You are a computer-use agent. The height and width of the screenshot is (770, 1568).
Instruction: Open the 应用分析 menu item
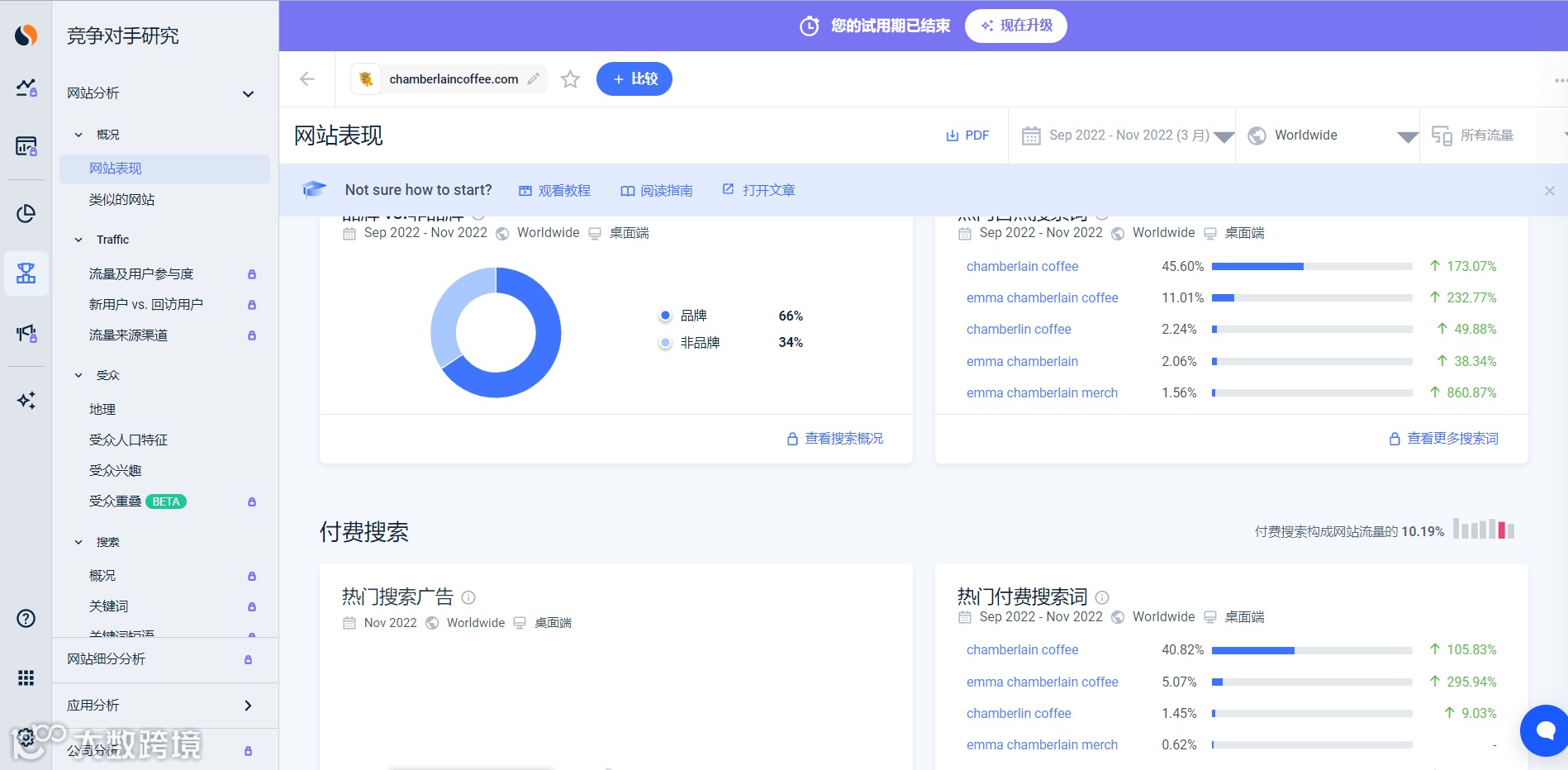pos(92,705)
